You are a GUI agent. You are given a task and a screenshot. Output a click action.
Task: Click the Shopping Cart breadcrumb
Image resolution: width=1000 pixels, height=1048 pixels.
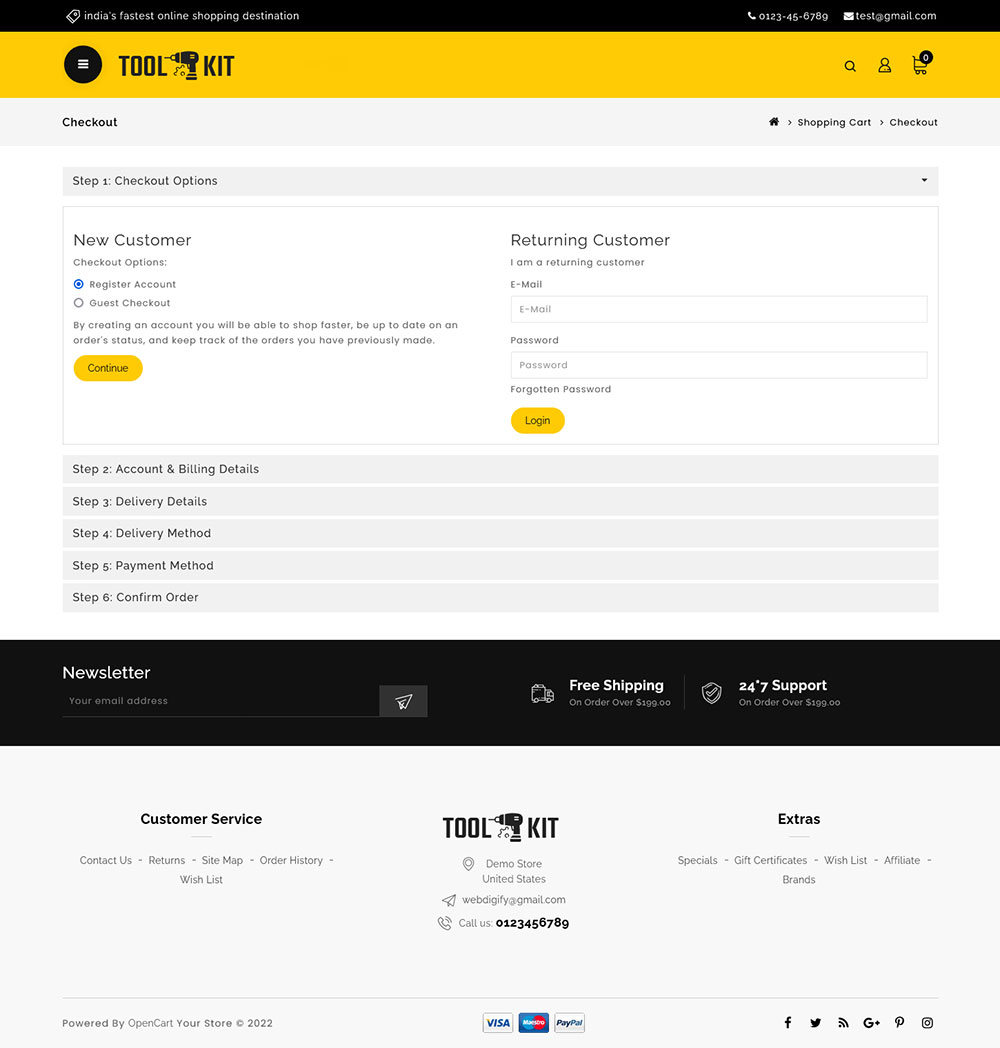coord(834,122)
